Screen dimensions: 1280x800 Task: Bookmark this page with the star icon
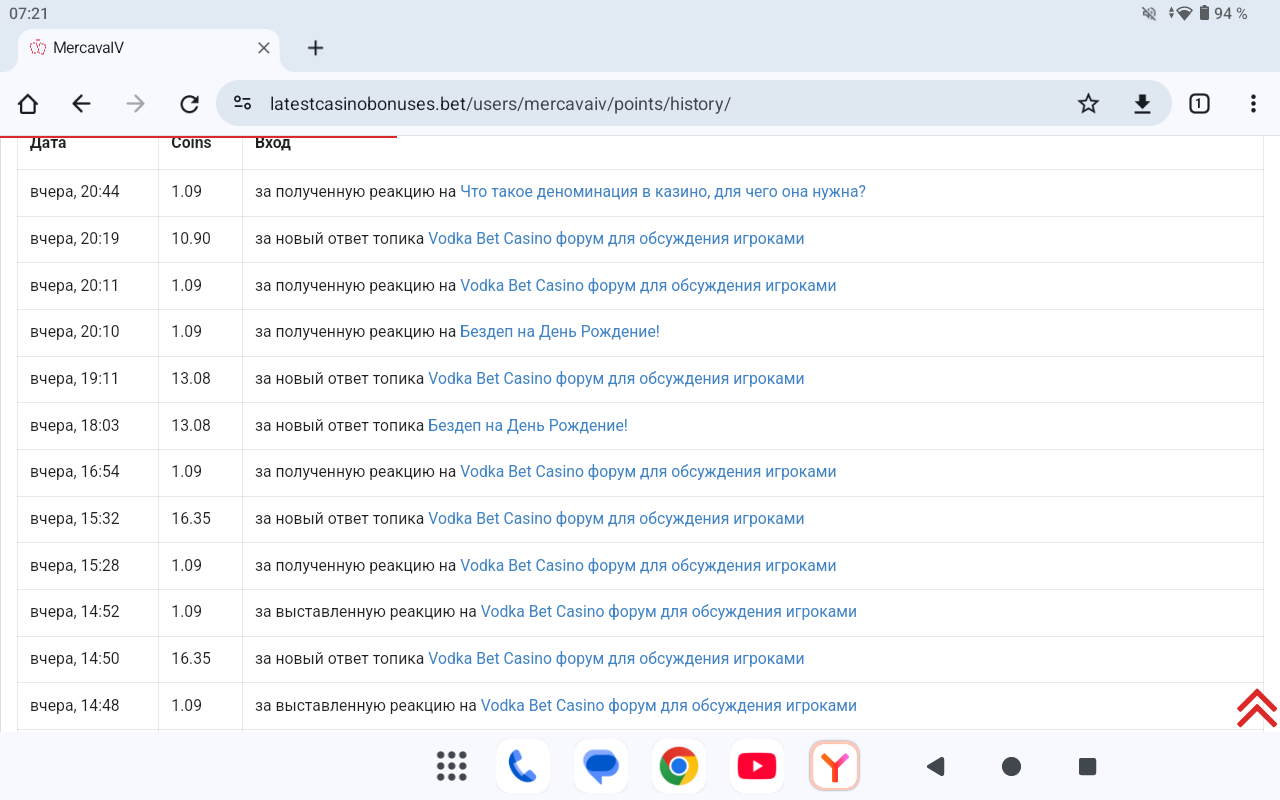pyautogui.click(x=1088, y=104)
